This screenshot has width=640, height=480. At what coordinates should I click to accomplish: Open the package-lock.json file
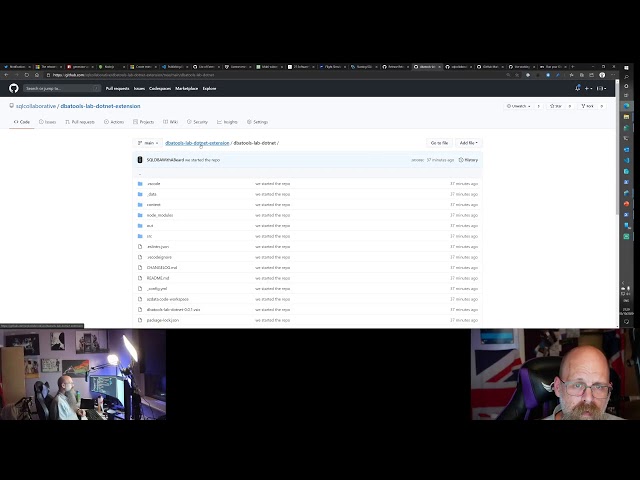(163, 320)
